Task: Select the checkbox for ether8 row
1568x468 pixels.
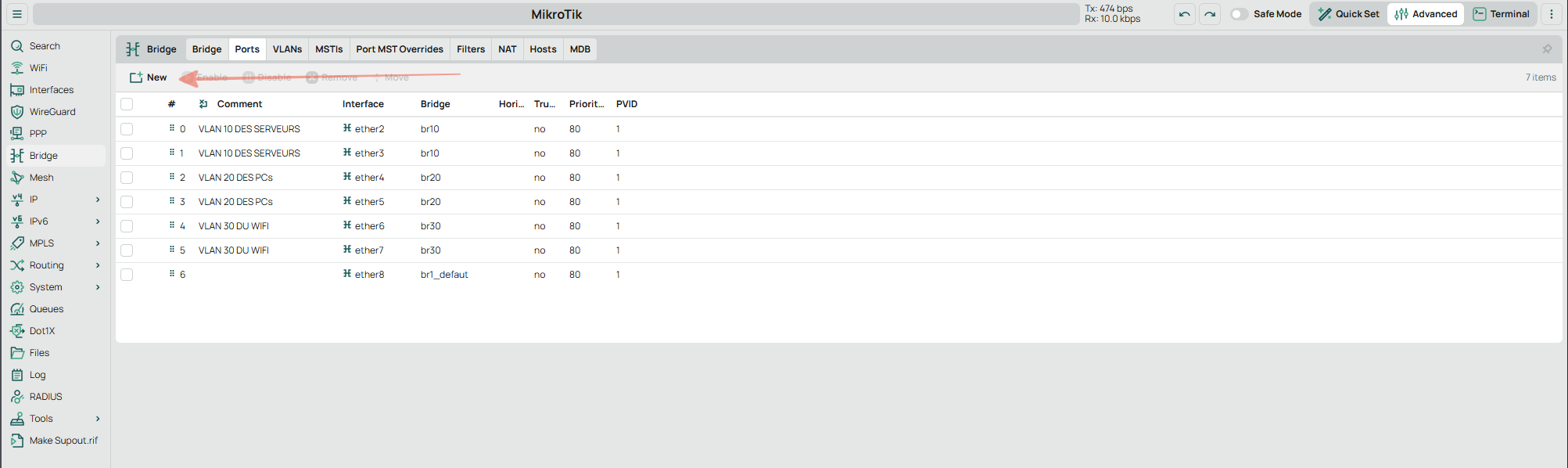Action: click(127, 275)
